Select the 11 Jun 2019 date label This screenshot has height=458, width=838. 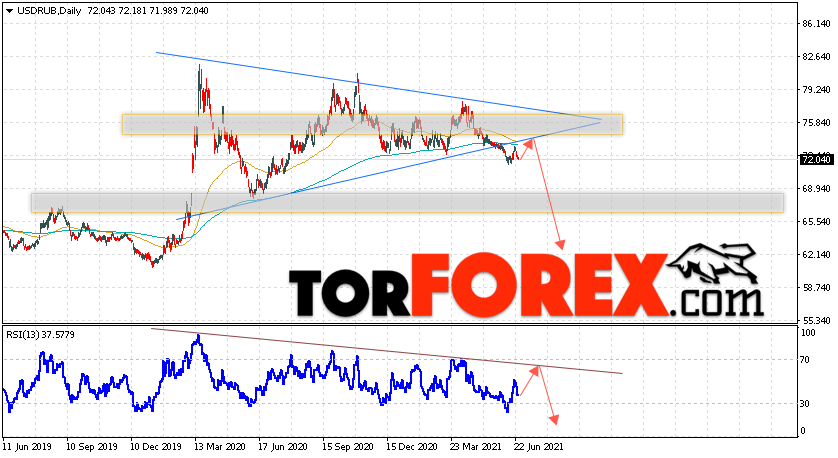tap(27, 446)
